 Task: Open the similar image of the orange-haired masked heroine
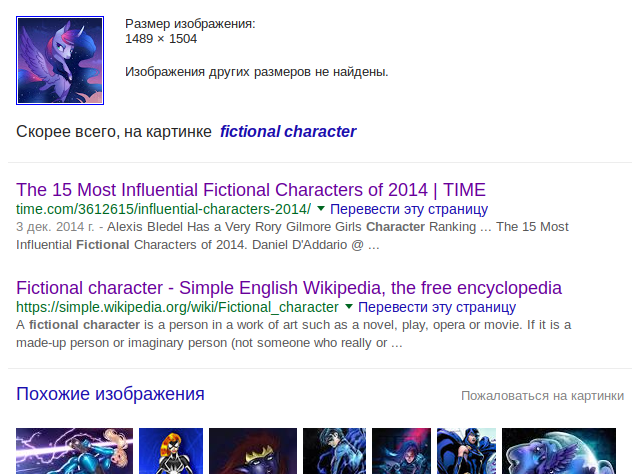(x=171, y=451)
